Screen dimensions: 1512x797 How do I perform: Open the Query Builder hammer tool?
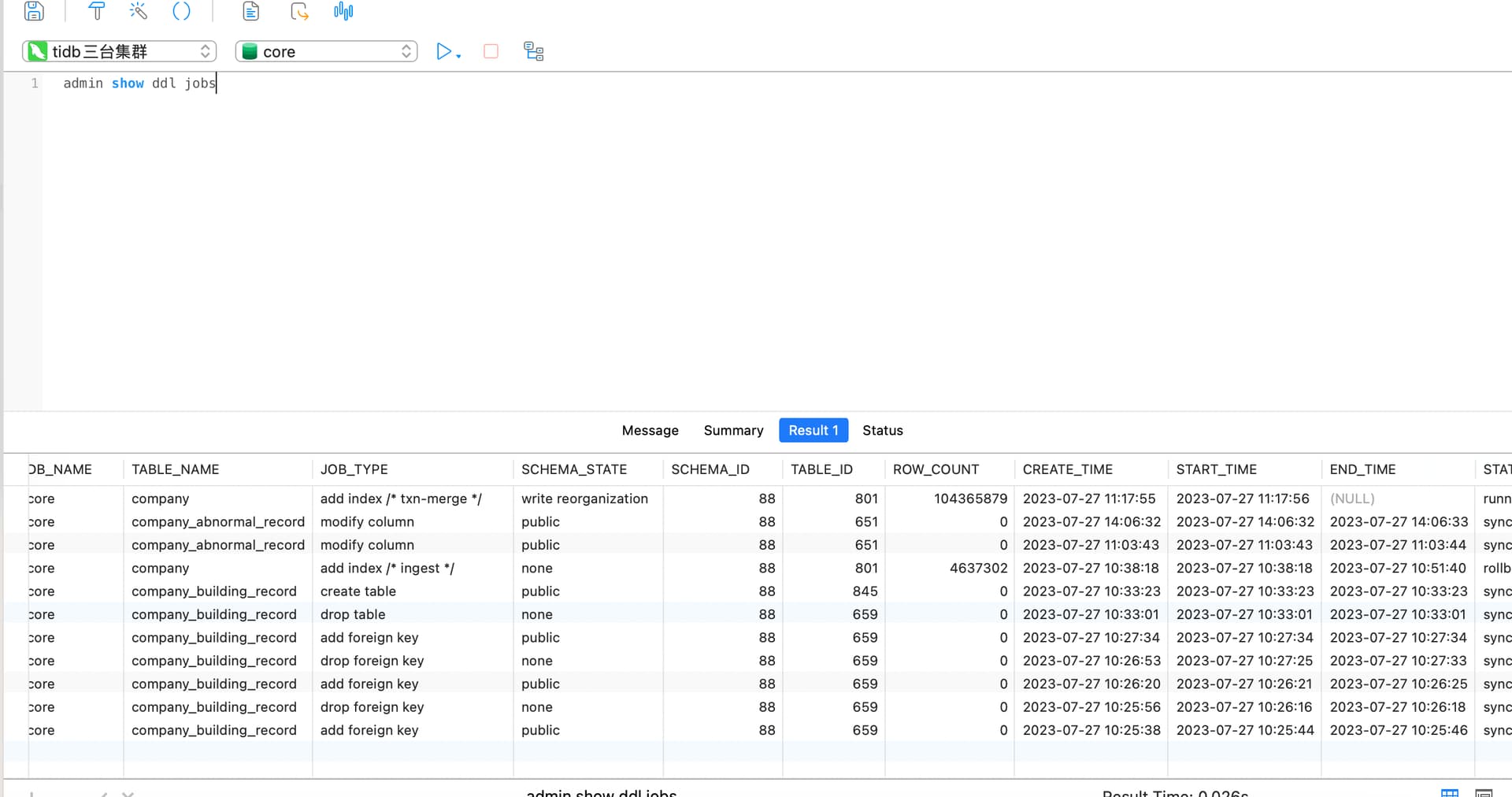click(96, 11)
